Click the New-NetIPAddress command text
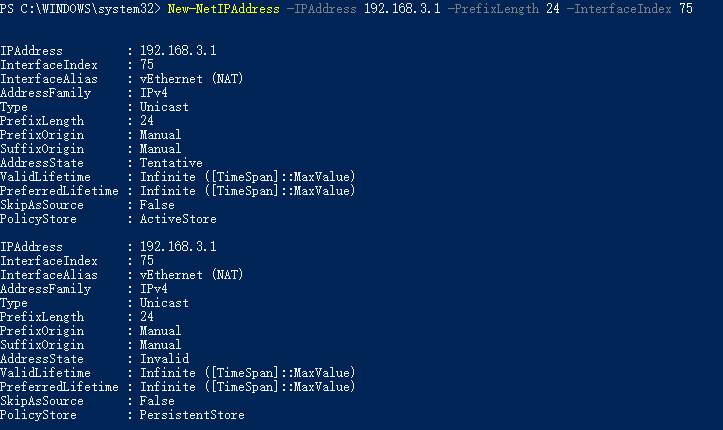Image resolution: width=723 pixels, height=430 pixels. [224, 9]
